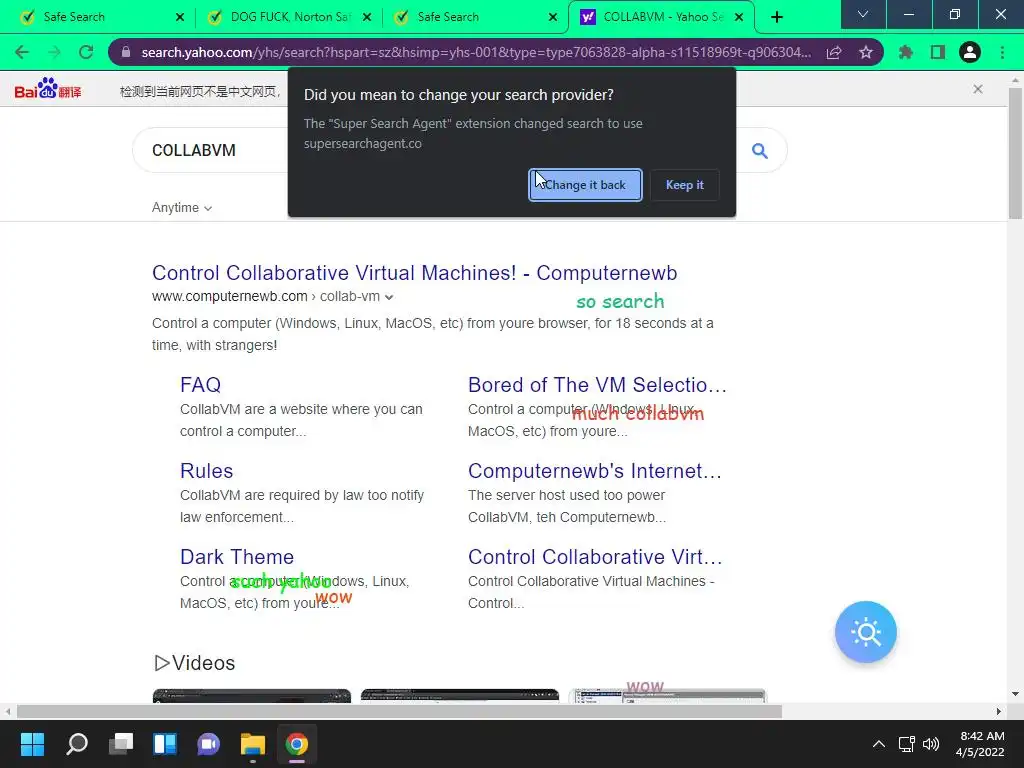Screen dimensions: 1024x768
Task: Open the Extensions puzzle icon
Action: point(906,52)
